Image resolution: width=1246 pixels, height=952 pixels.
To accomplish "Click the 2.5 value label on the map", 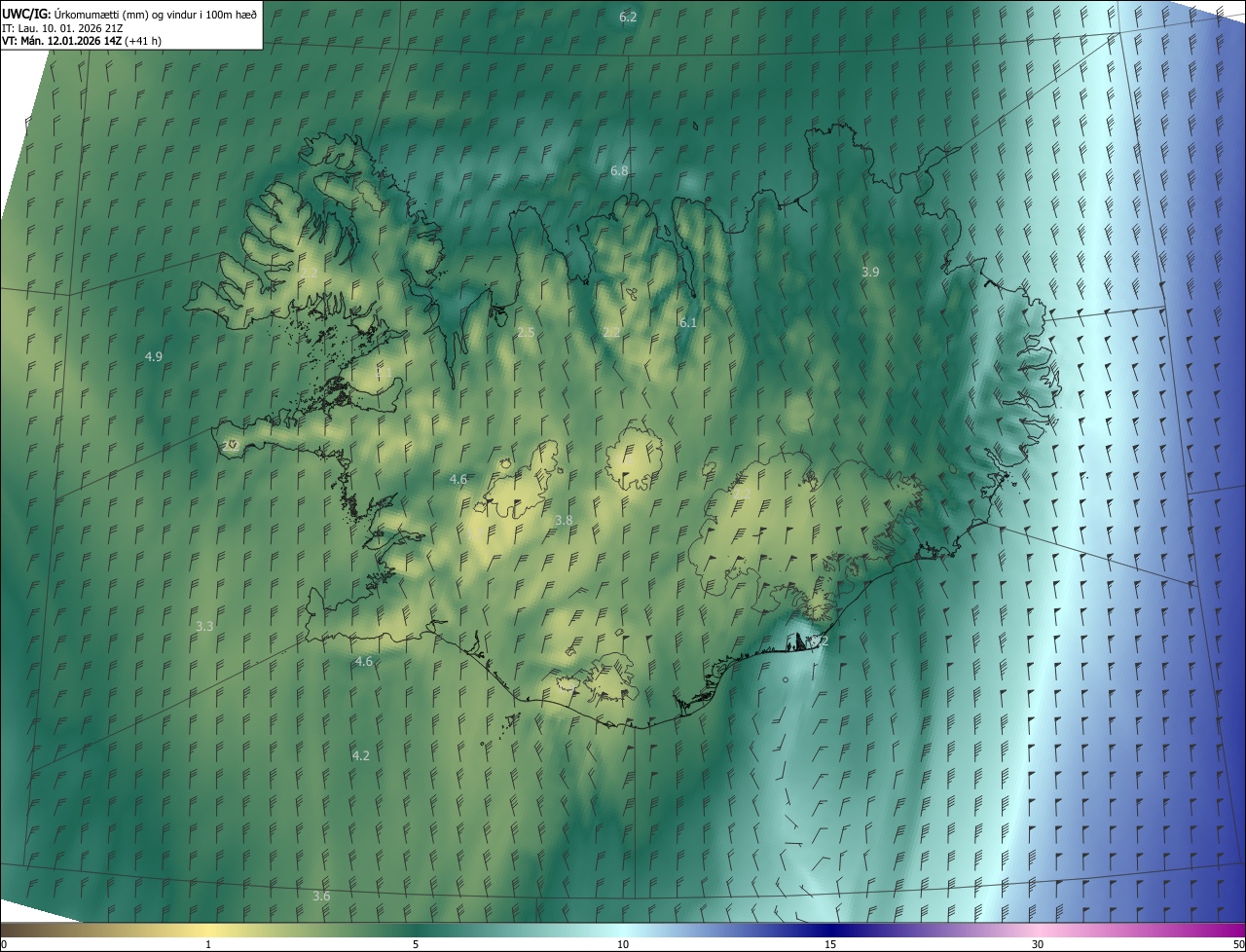I will [x=526, y=332].
